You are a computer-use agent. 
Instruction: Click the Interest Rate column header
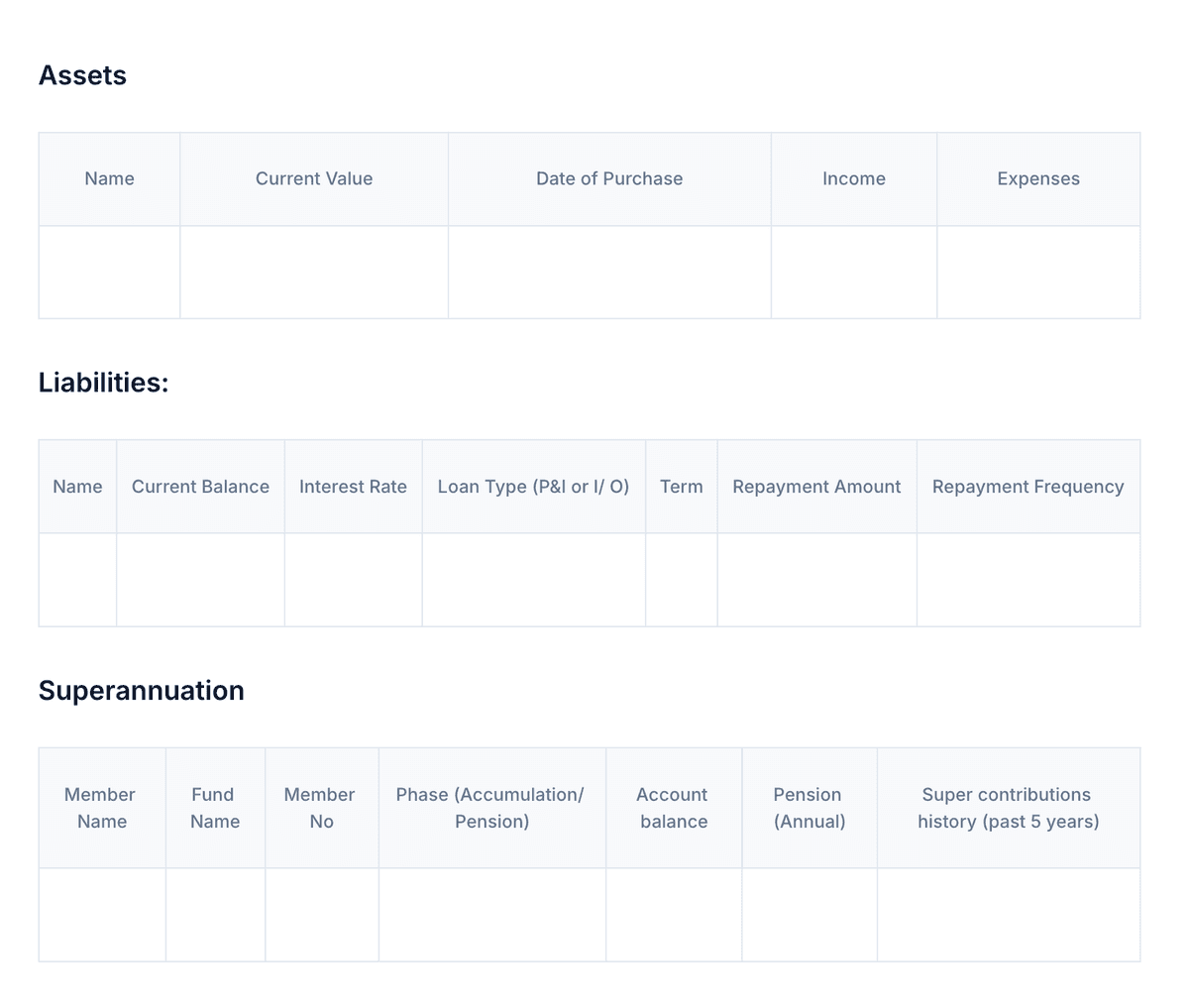coord(353,486)
